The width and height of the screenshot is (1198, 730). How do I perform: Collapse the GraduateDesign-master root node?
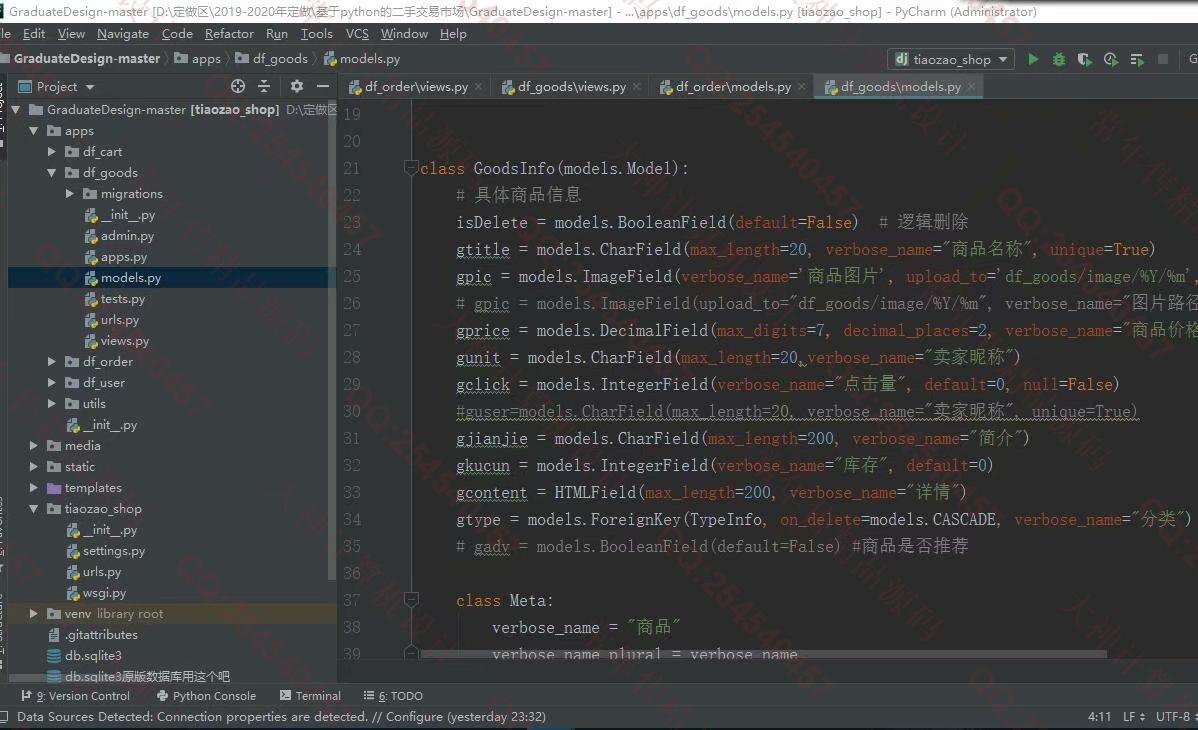click(x=15, y=109)
